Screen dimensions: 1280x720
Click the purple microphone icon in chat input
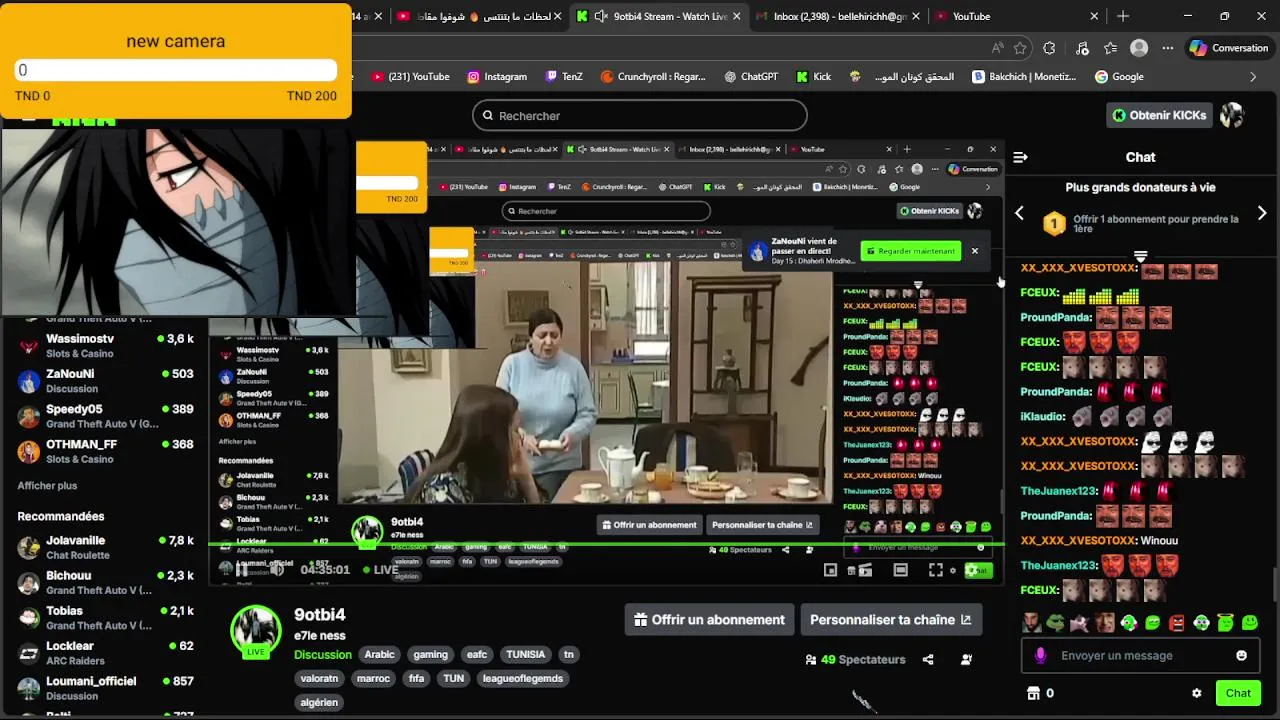coord(1041,656)
